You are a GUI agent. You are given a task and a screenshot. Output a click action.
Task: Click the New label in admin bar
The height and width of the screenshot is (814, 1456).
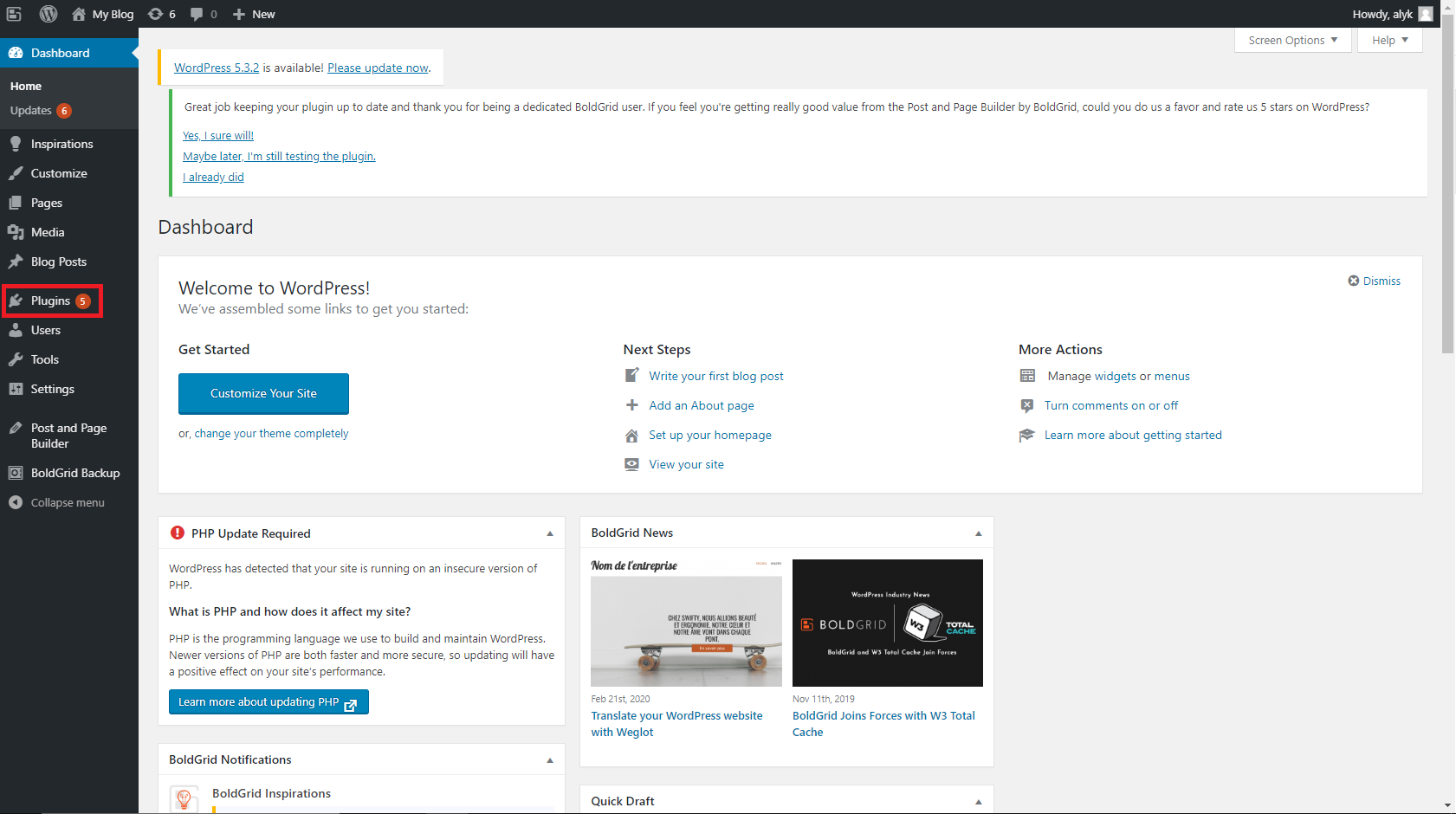pyautogui.click(x=263, y=14)
